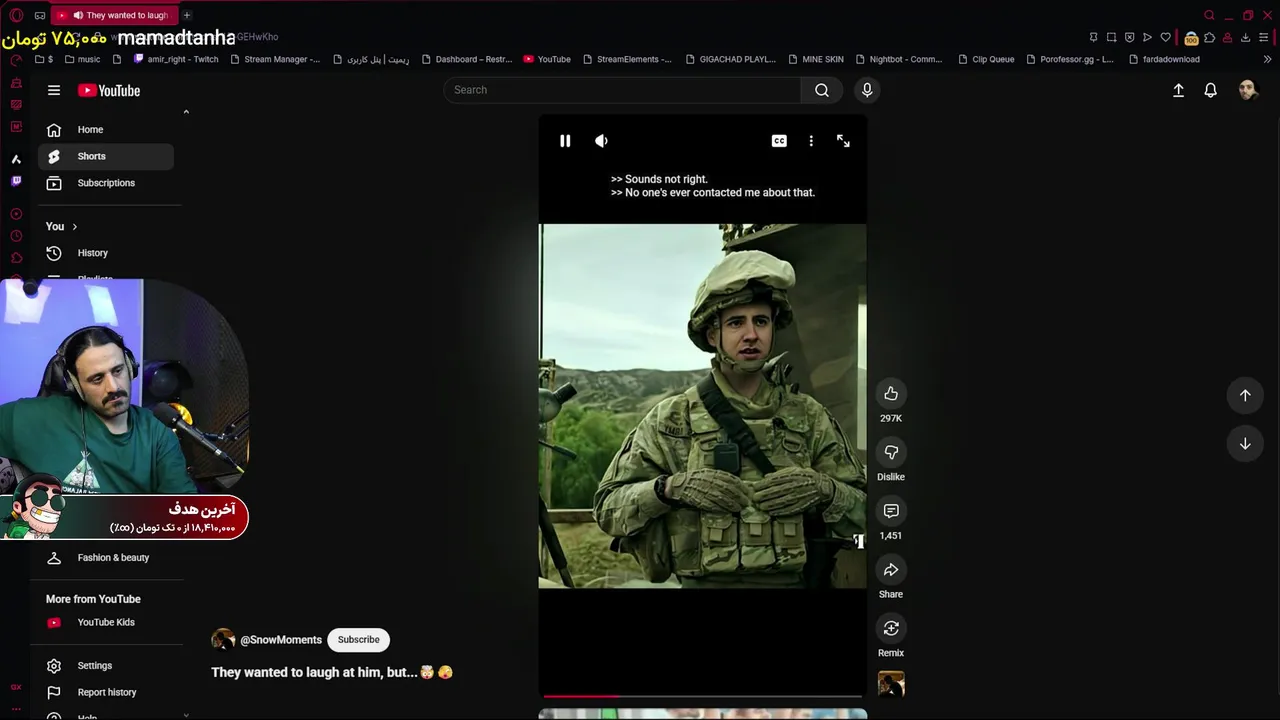Toggle closed captions on the Short
Screen dimensions: 1280x720
point(779,141)
